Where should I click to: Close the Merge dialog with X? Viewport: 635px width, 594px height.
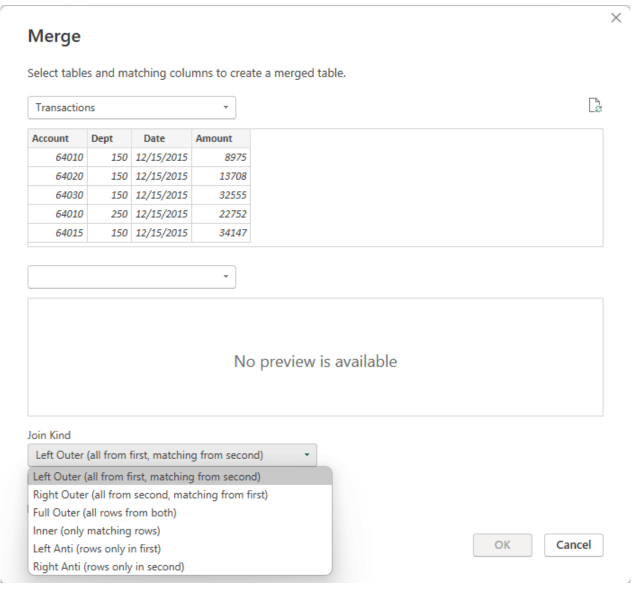tap(616, 18)
